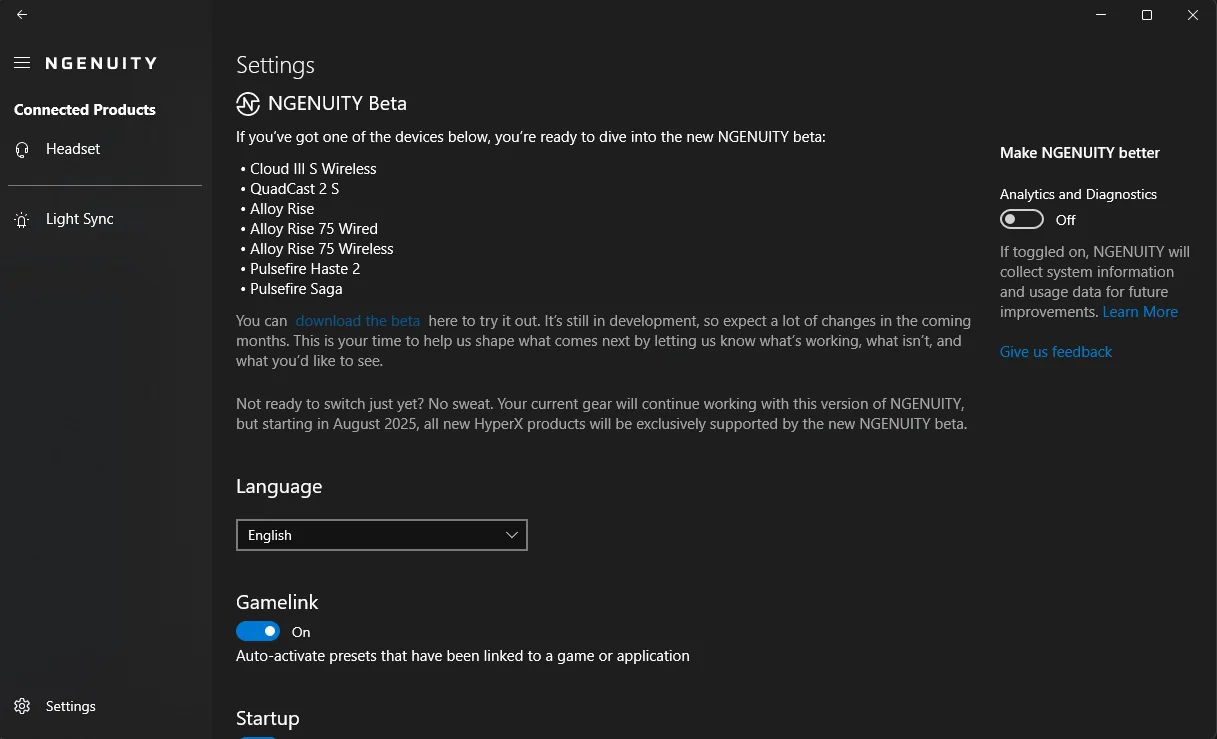1217x739 pixels.
Task: Open the hamburger navigation menu
Action: click(x=22, y=63)
